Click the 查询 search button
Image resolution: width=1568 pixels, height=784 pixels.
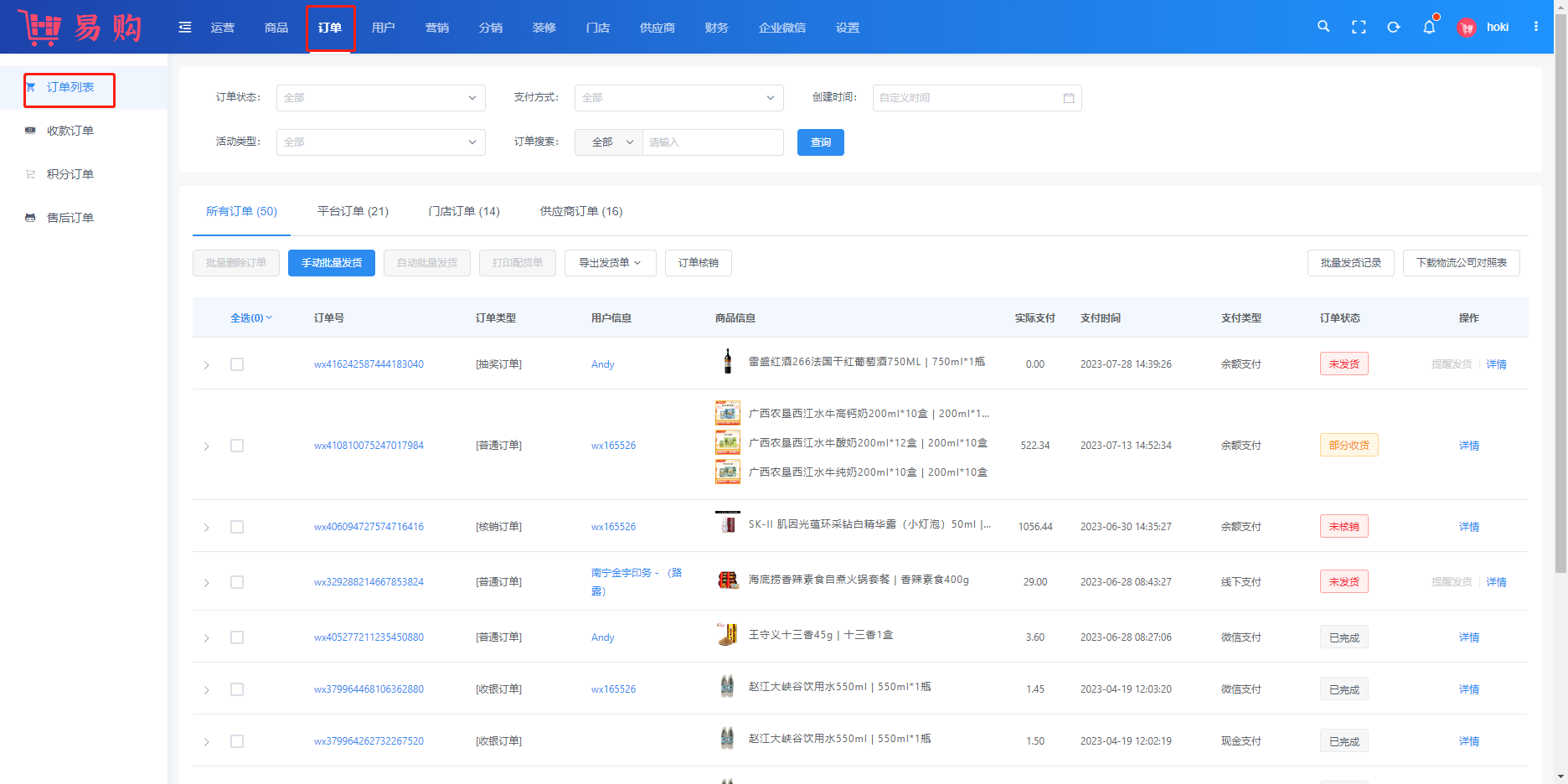pyautogui.click(x=820, y=142)
